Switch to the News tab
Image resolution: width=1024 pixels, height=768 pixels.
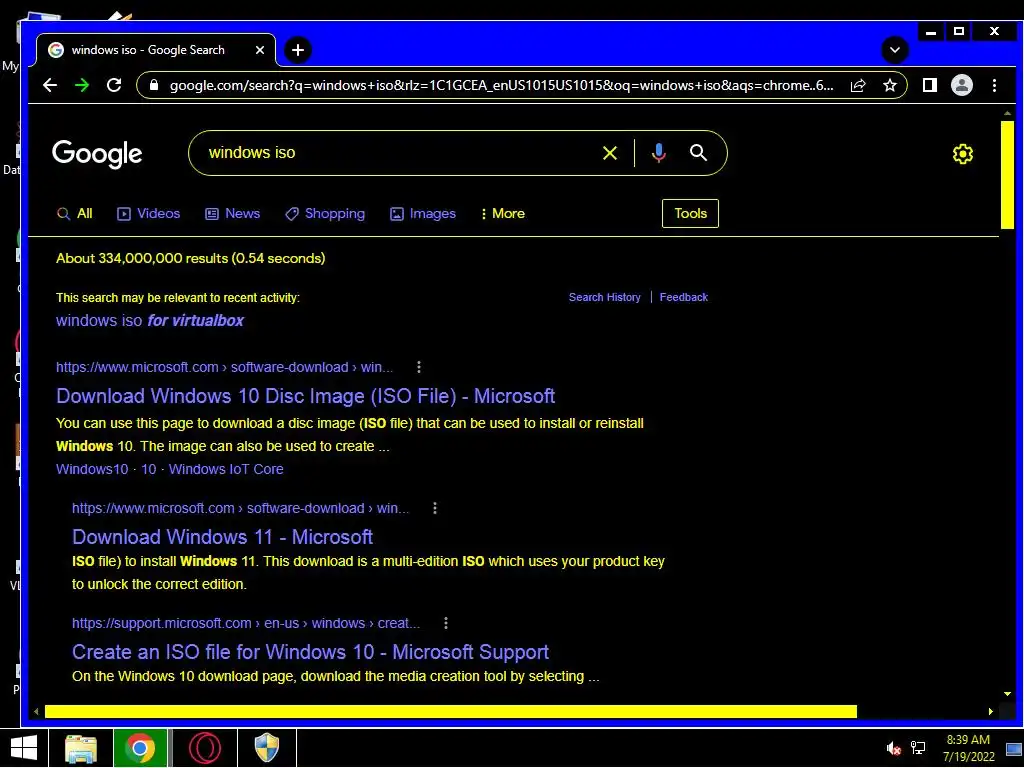tap(232, 214)
